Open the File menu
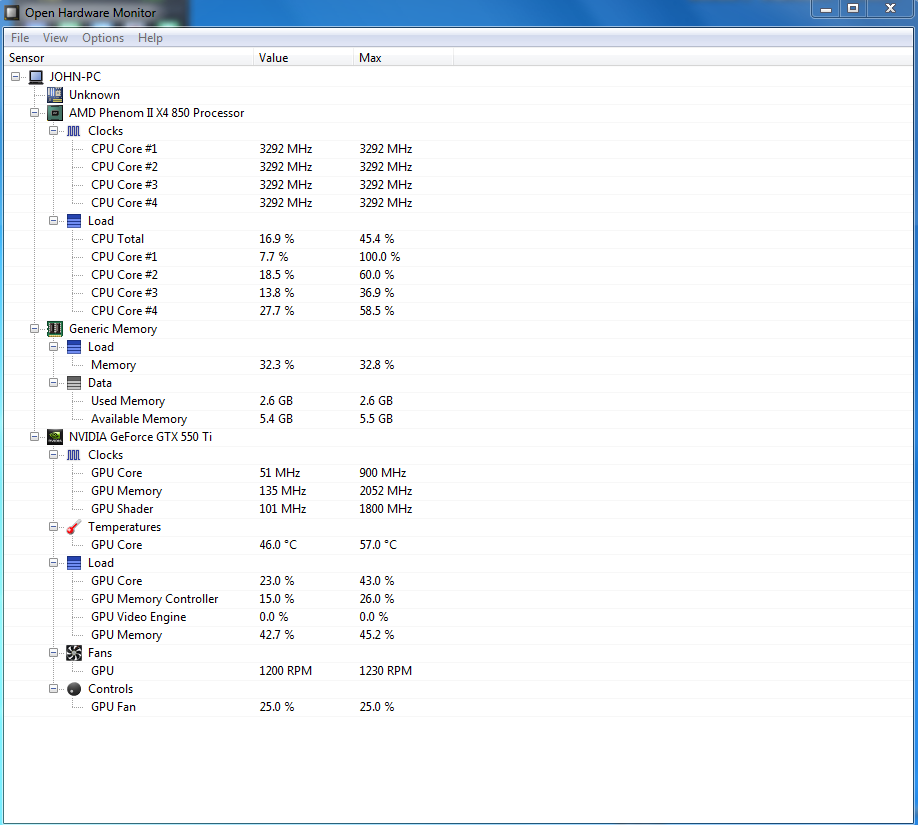The width and height of the screenshot is (918, 825). pos(20,38)
